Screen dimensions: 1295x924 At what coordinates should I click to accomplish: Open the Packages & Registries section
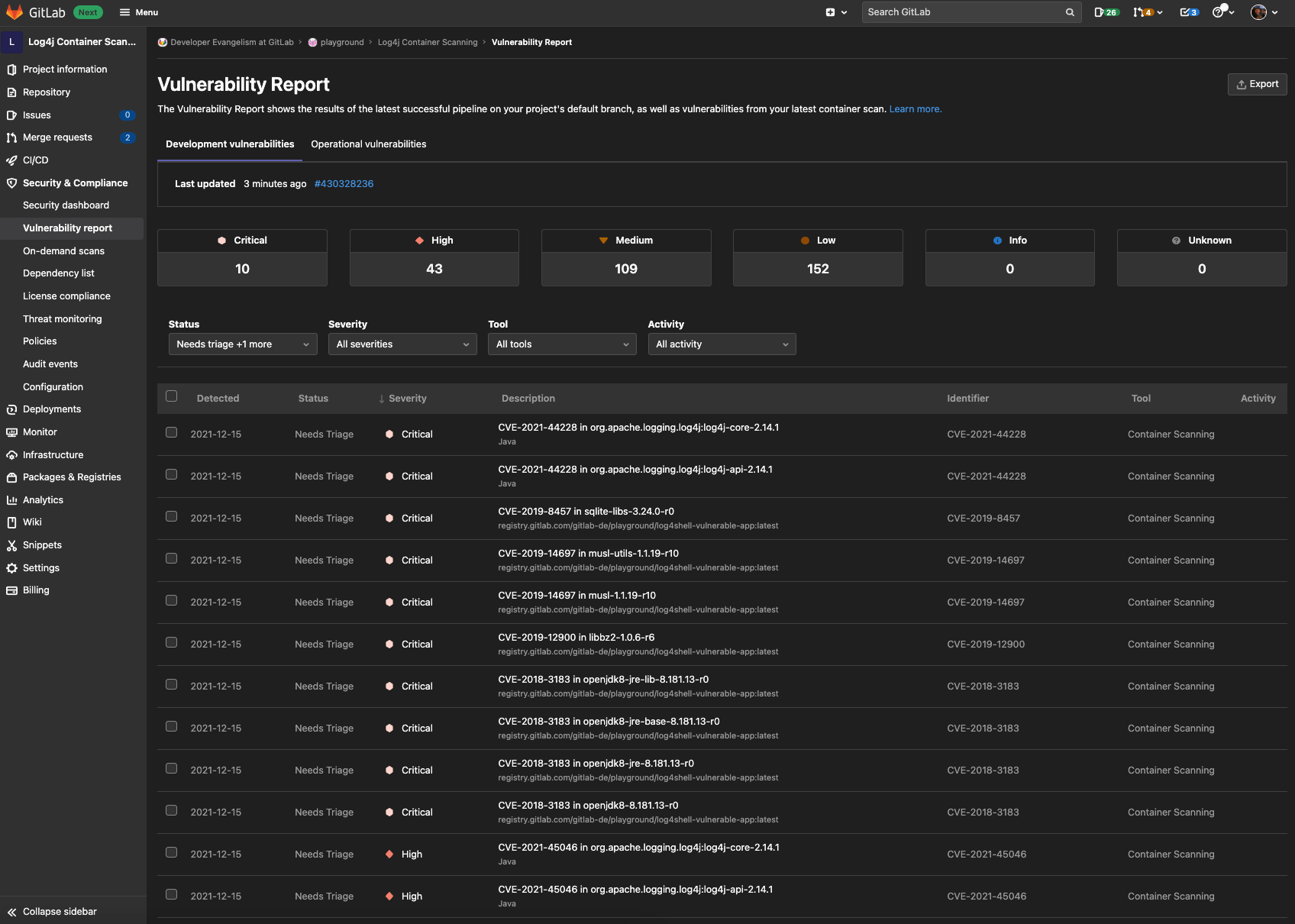[x=71, y=477]
